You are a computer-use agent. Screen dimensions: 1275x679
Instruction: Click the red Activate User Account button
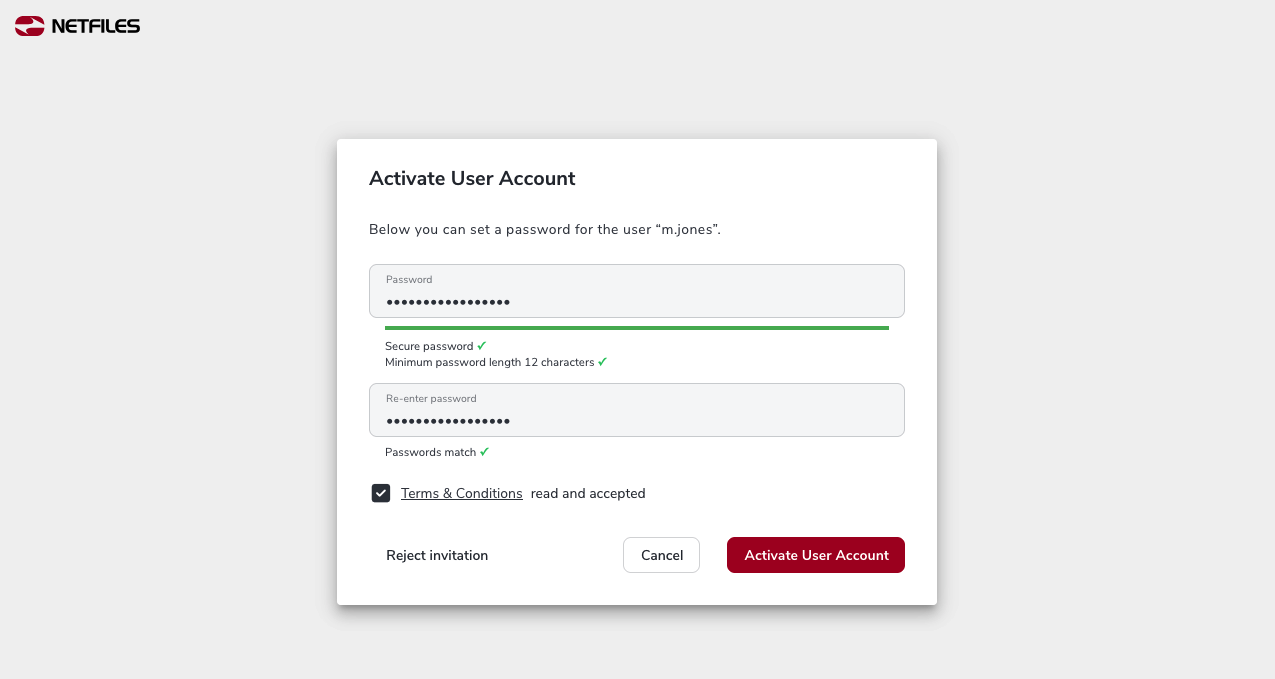(816, 555)
